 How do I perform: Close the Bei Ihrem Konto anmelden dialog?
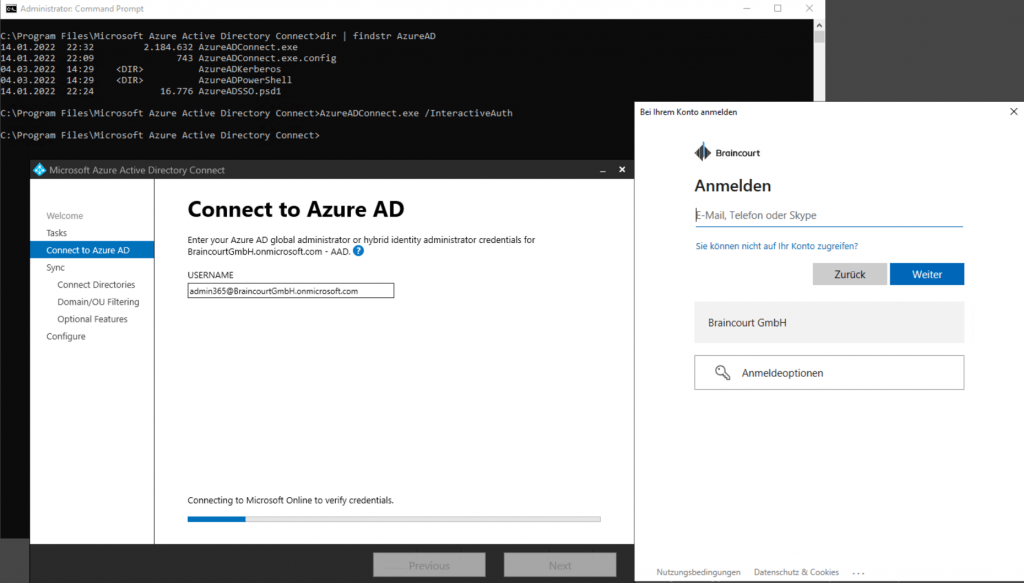(1014, 112)
